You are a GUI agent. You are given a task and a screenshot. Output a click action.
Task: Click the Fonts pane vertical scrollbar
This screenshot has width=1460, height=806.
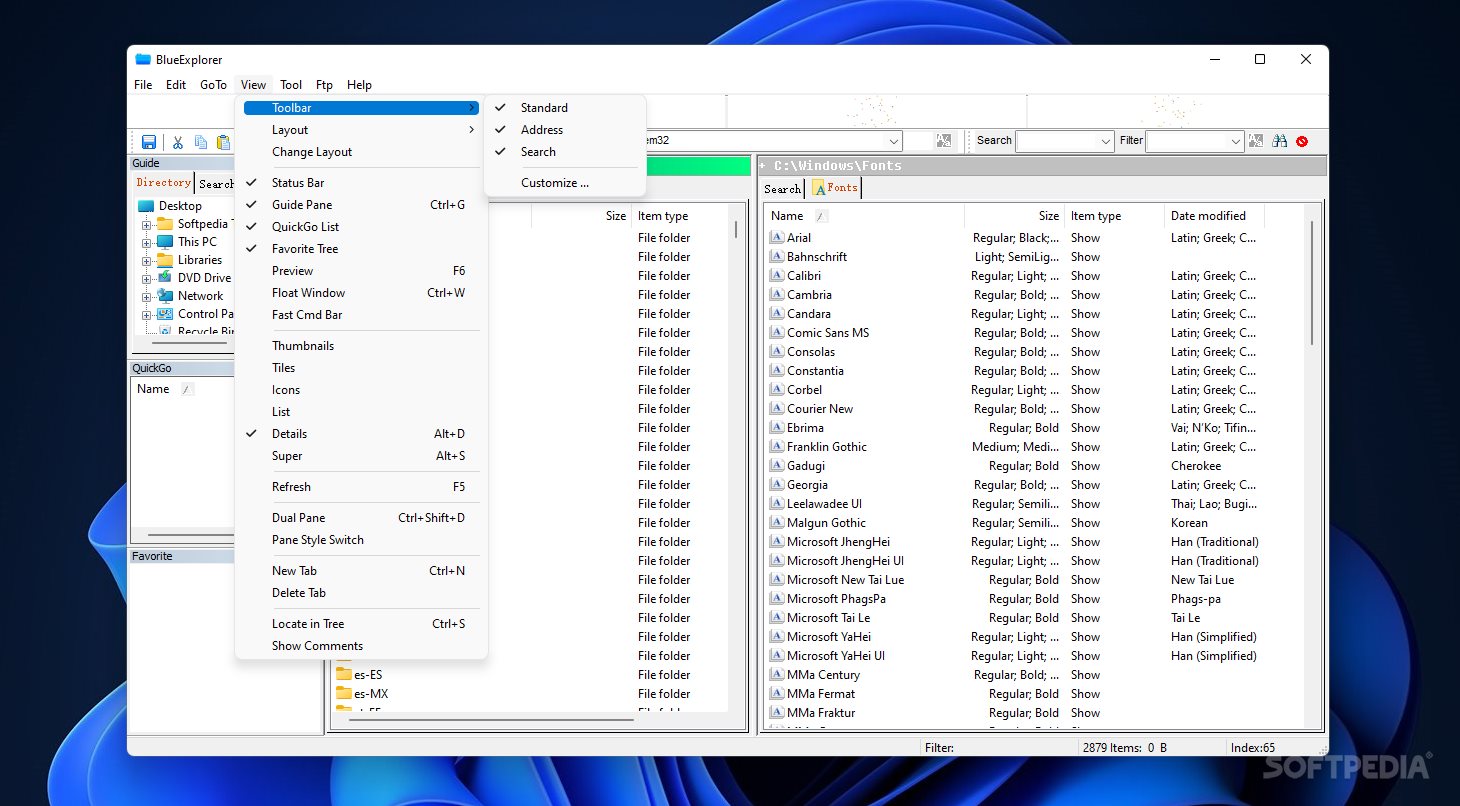tap(1312, 282)
